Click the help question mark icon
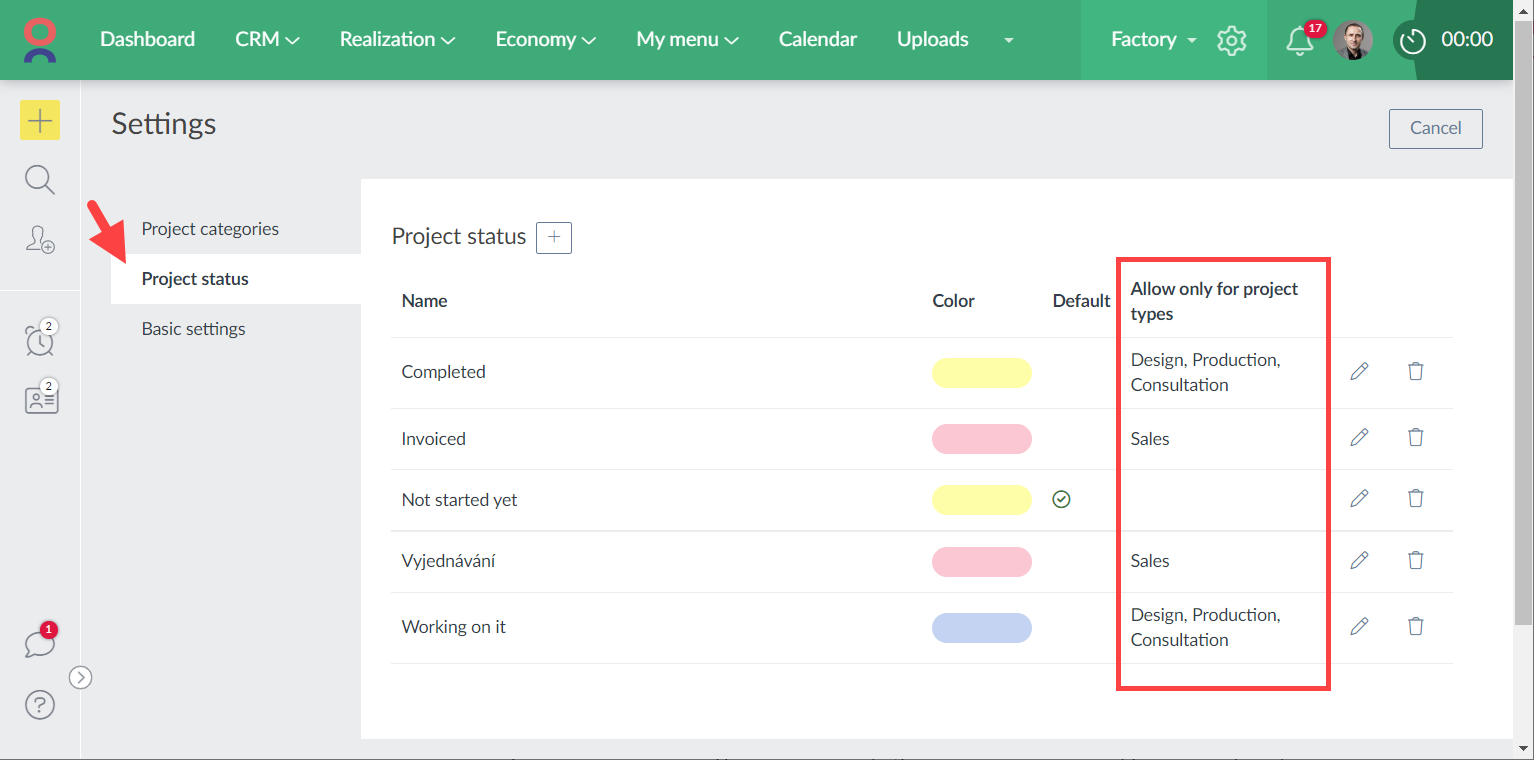This screenshot has width=1534, height=760. 40,705
